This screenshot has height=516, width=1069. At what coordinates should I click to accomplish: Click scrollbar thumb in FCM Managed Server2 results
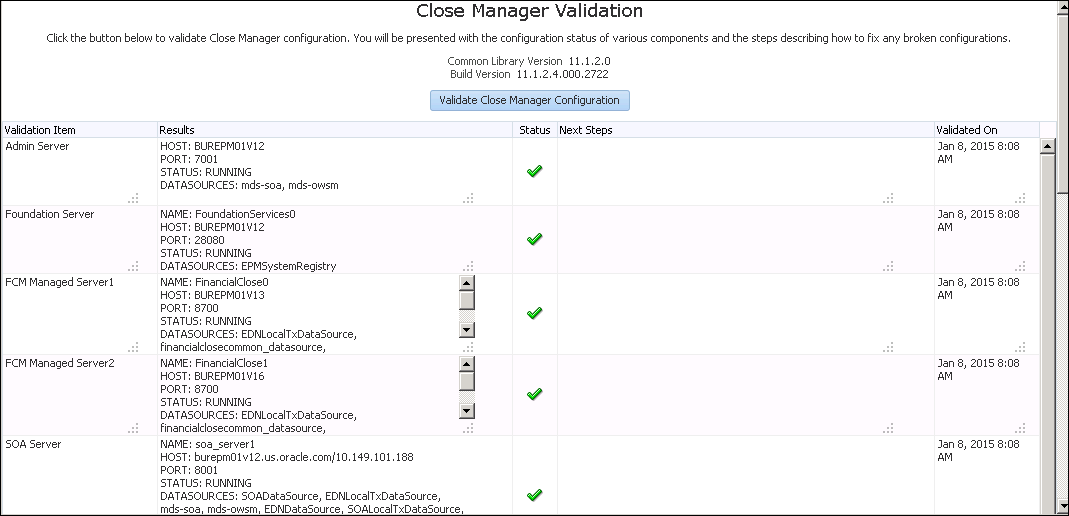click(x=467, y=382)
